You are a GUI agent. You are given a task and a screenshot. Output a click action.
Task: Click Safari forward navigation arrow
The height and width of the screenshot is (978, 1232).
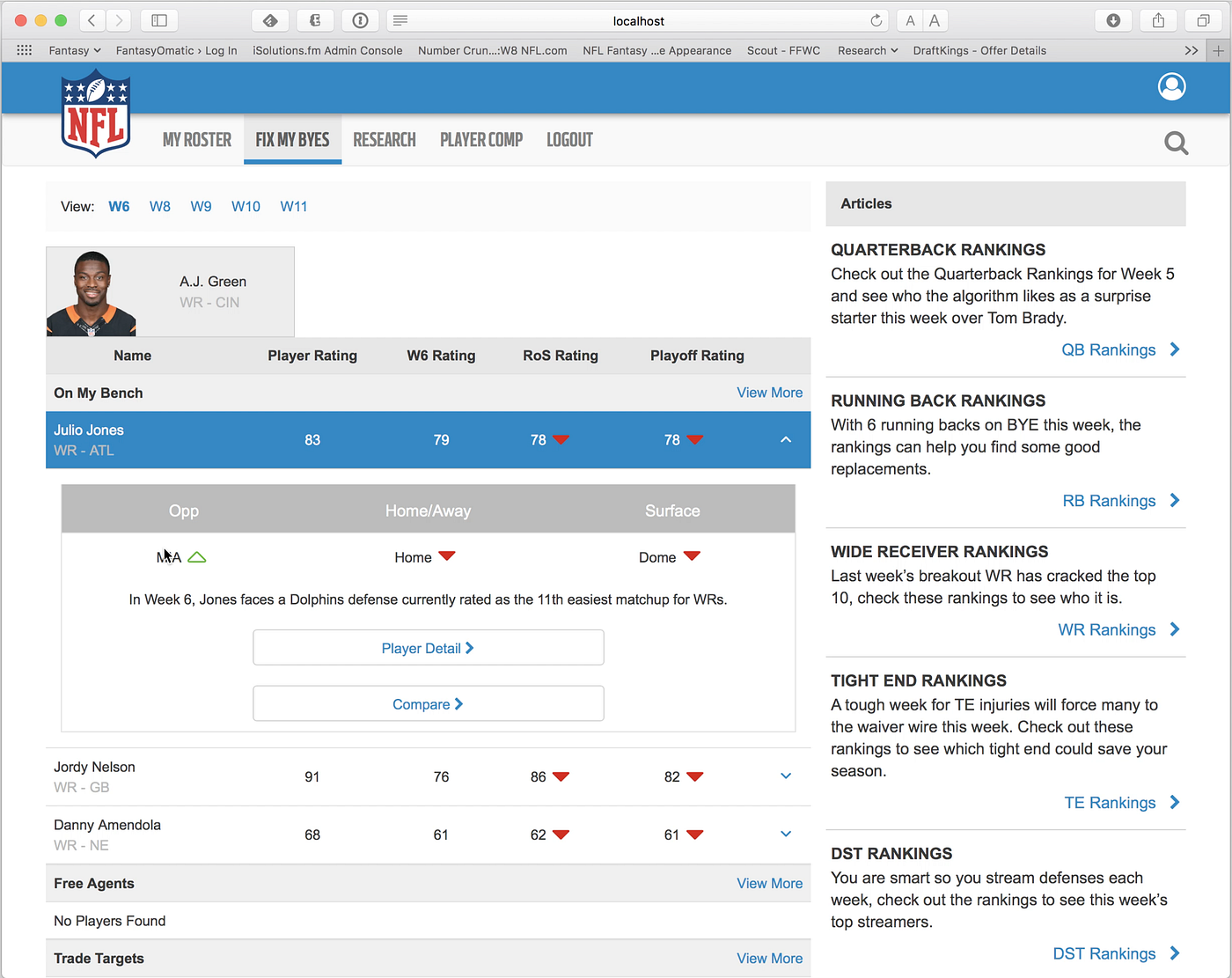(x=119, y=20)
